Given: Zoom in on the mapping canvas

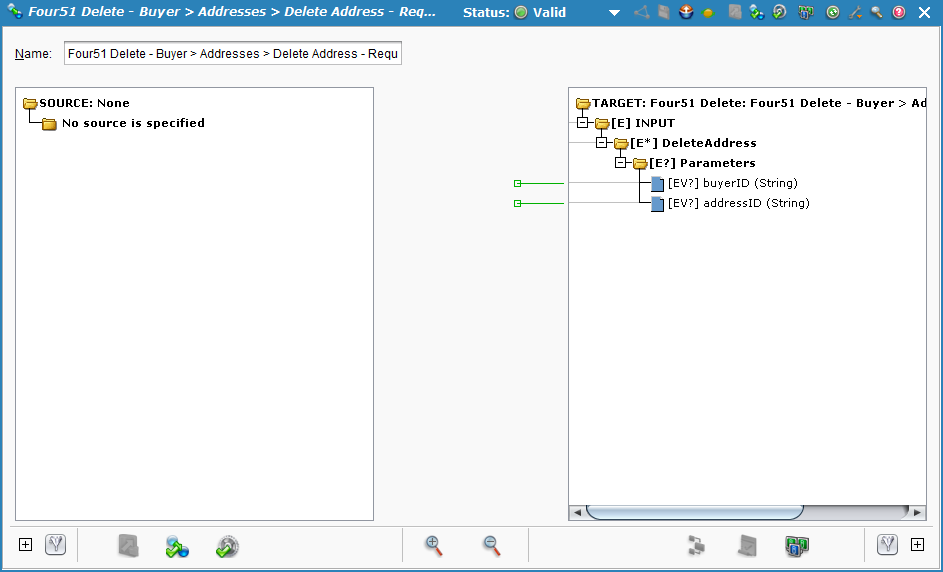Looking at the screenshot, I should click(433, 545).
